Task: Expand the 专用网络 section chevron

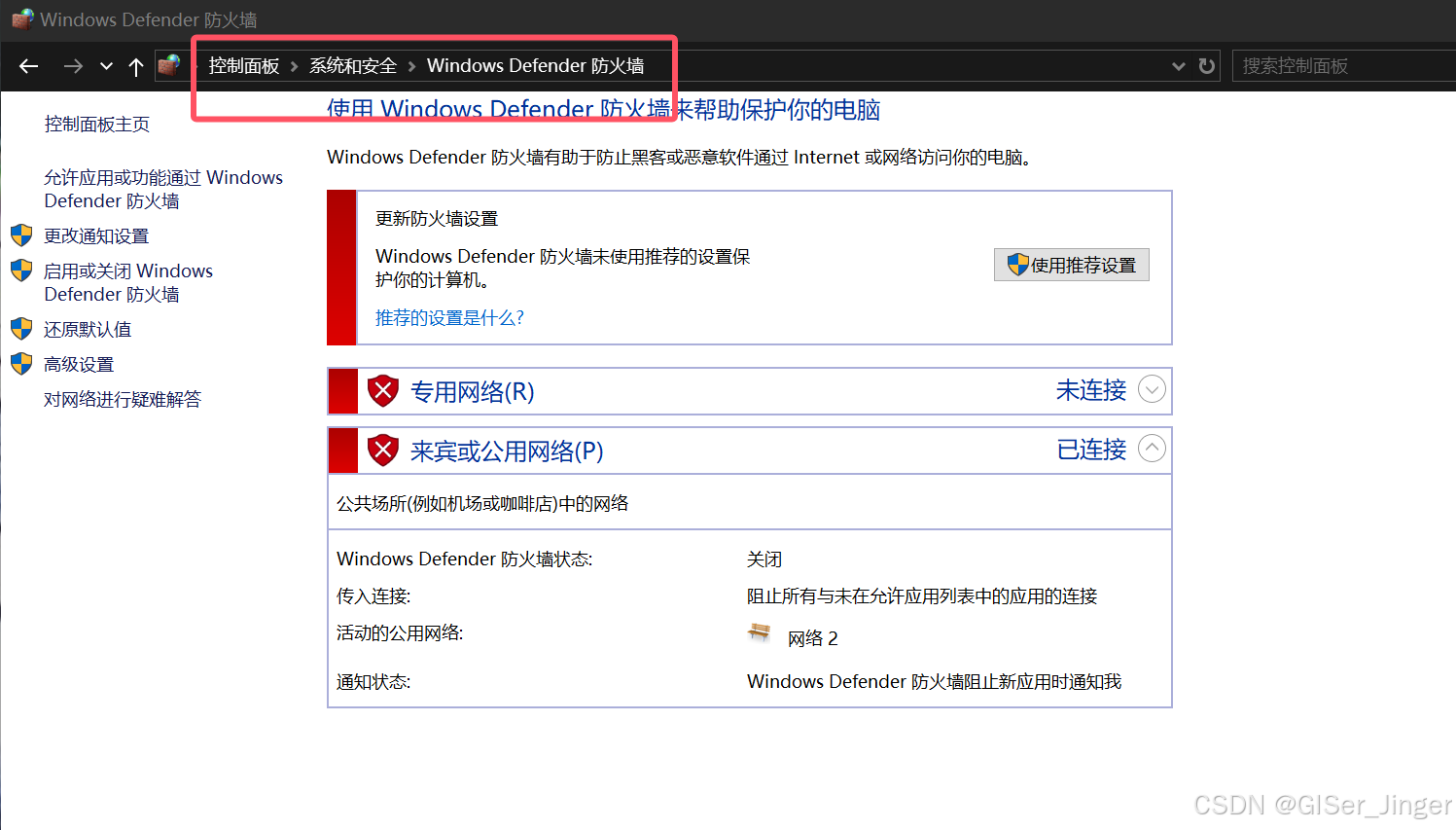Action: tap(1152, 389)
